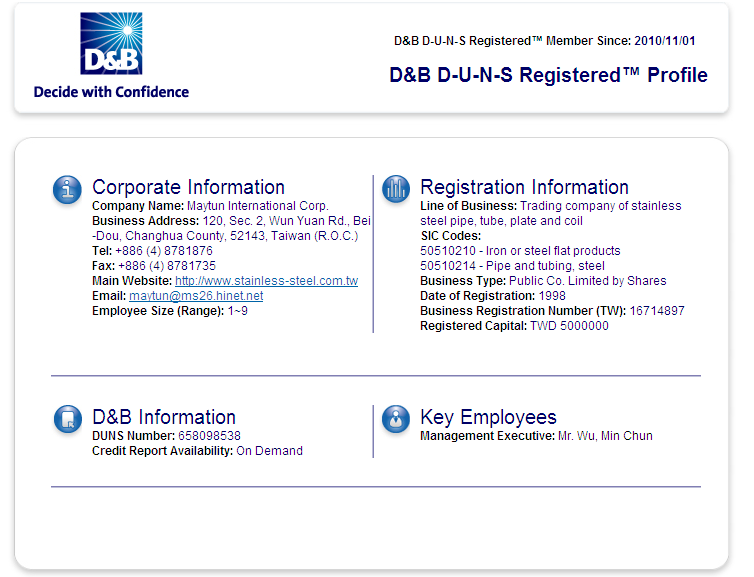The width and height of the screenshot is (754, 577).
Task: Click the Key Employees heading
Action: (488, 417)
